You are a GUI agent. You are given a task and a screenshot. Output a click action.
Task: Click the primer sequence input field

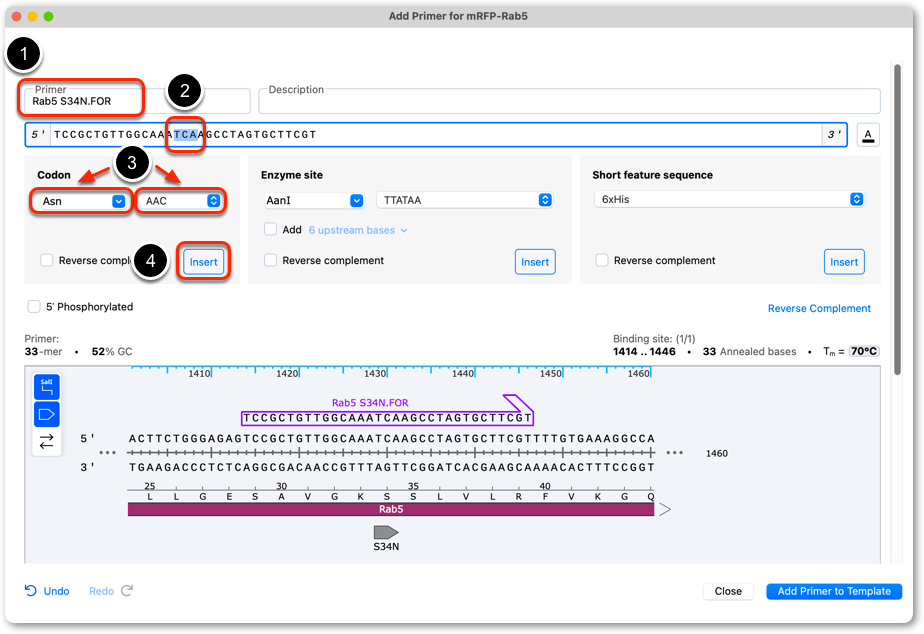[x=436, y=135]
